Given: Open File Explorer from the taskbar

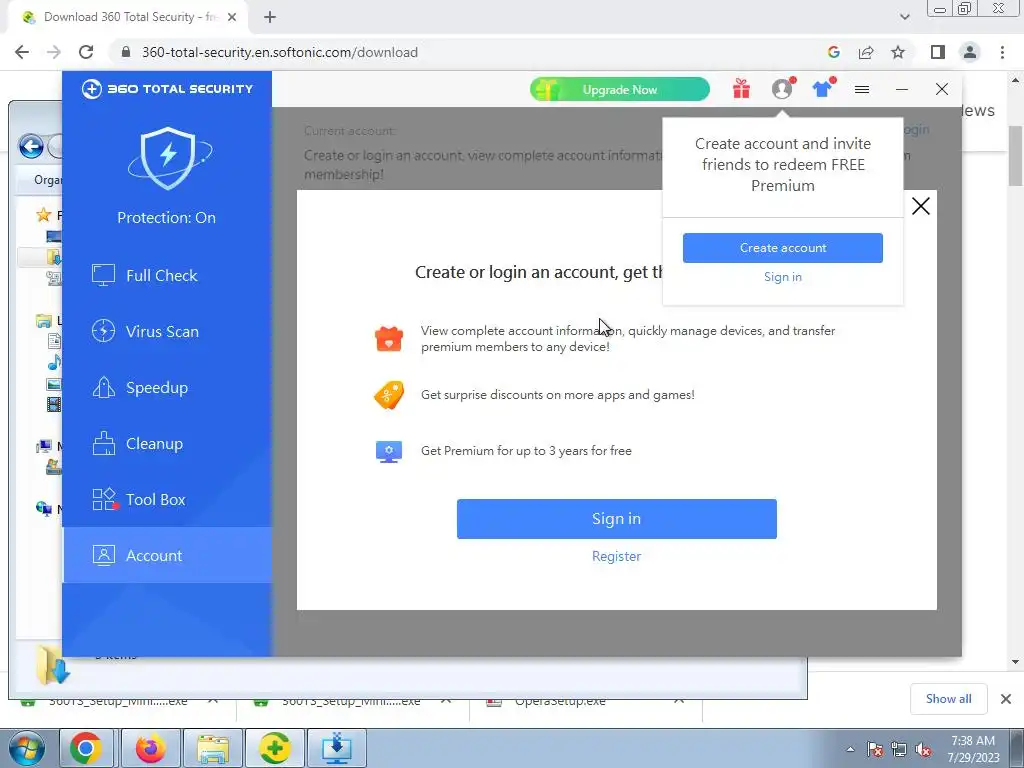Looking at the screenshot, I should click(213, 748).
